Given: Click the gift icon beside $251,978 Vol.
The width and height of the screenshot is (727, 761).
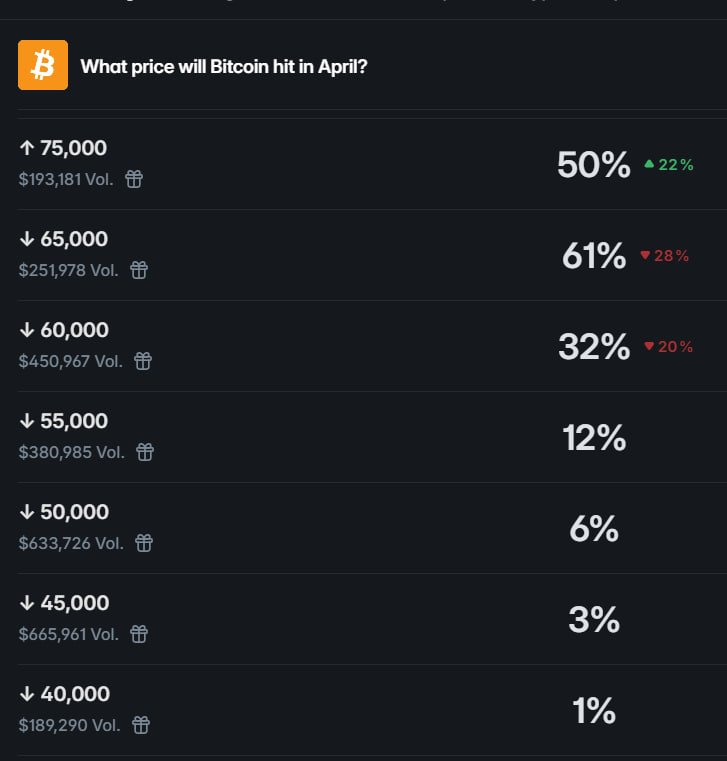Looking at the screenshot, I should pos(139,270).
